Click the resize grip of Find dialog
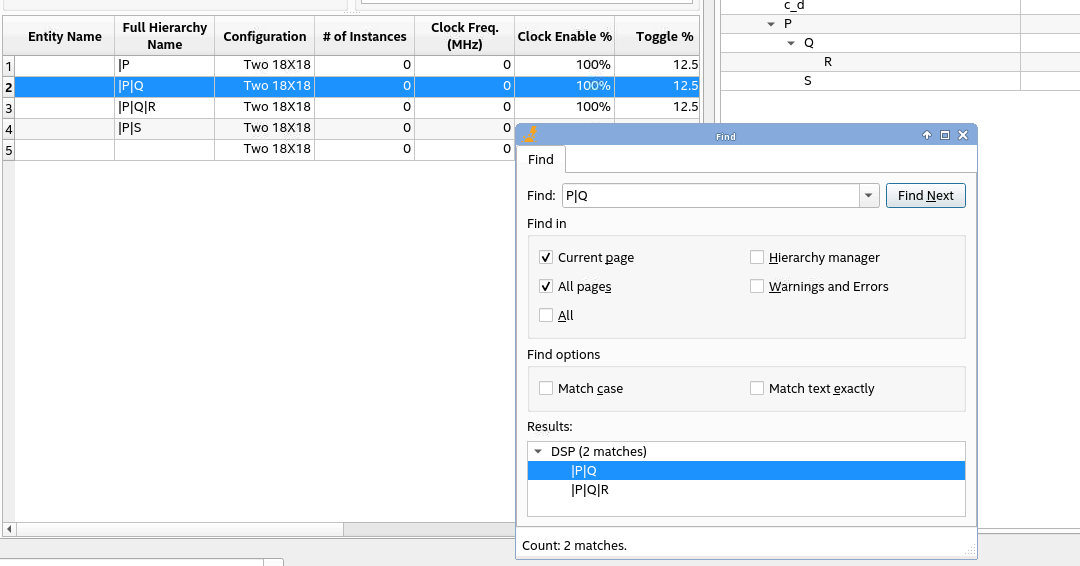 (x=969, y=551)
